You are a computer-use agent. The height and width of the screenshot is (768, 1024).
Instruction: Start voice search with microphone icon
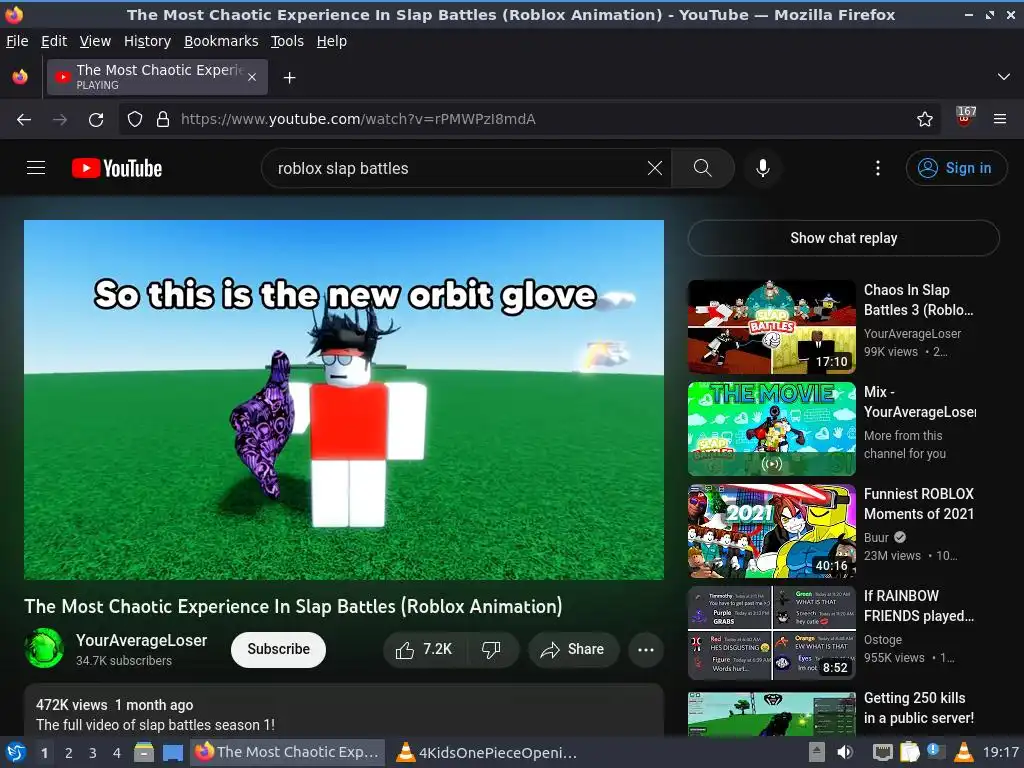click(x=762, y=168)
